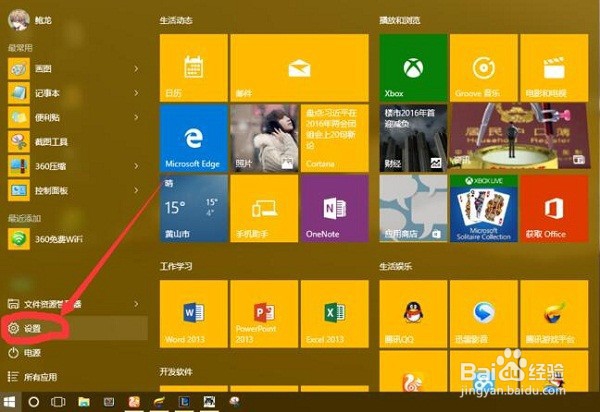Screen dimensions: 600x412
Task: Select the 播放和浏览 group header
Action: point(400,20)
